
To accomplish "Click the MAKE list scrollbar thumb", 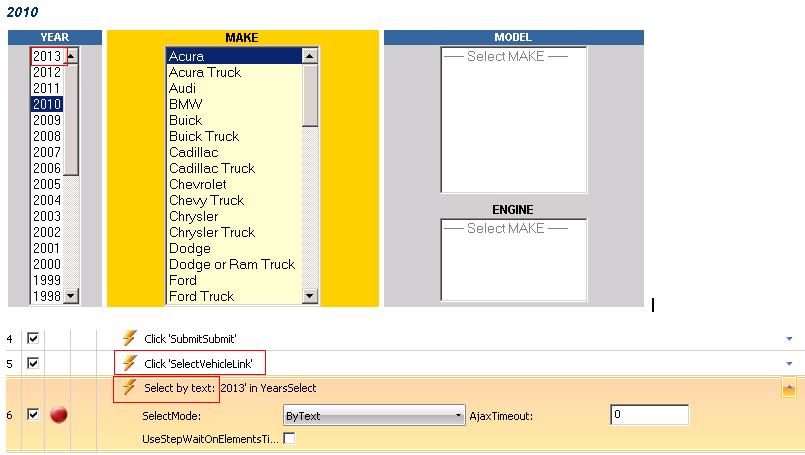I will (x=310, y=95).
